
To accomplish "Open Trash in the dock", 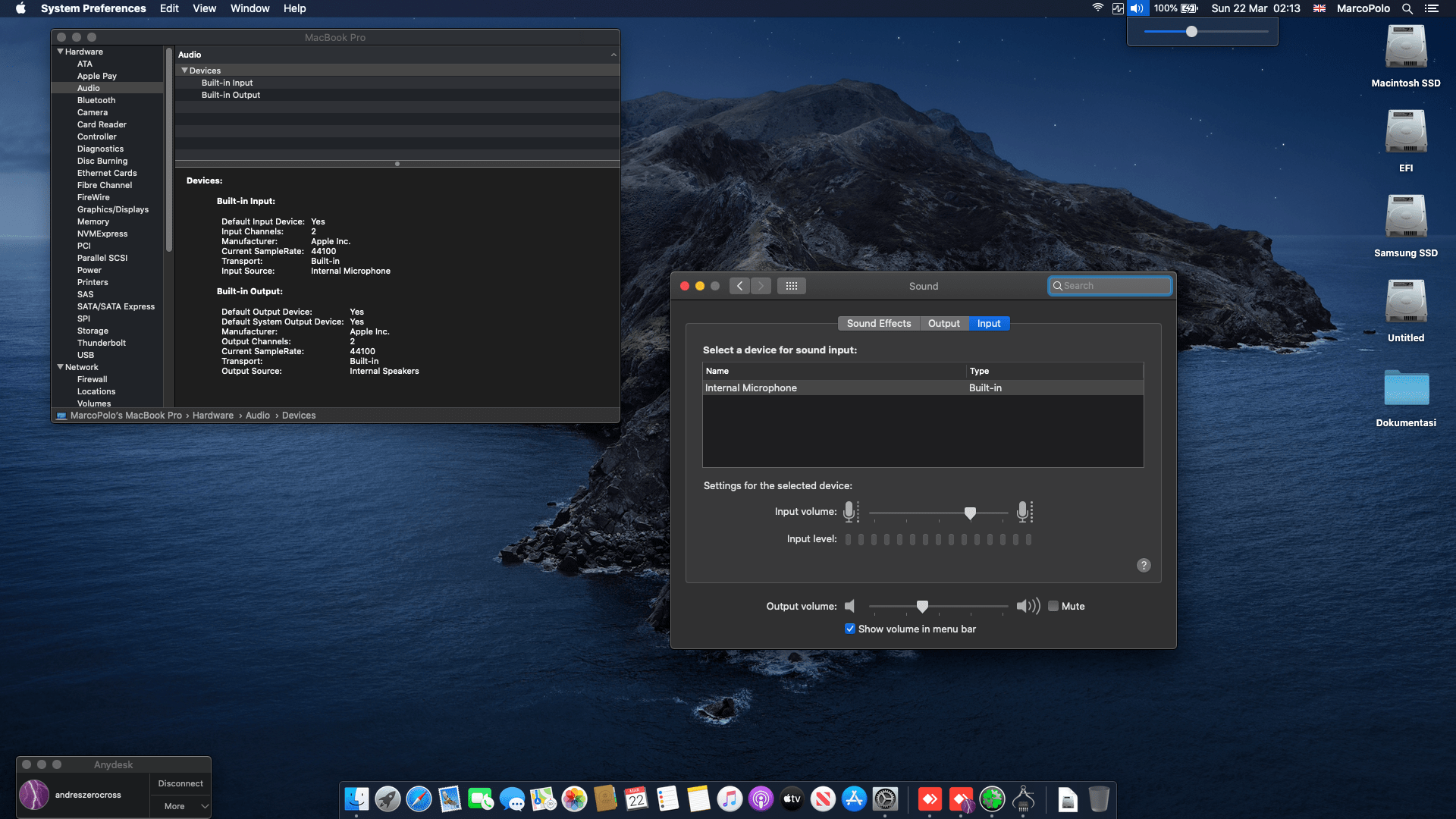I will pos(1099,799).
